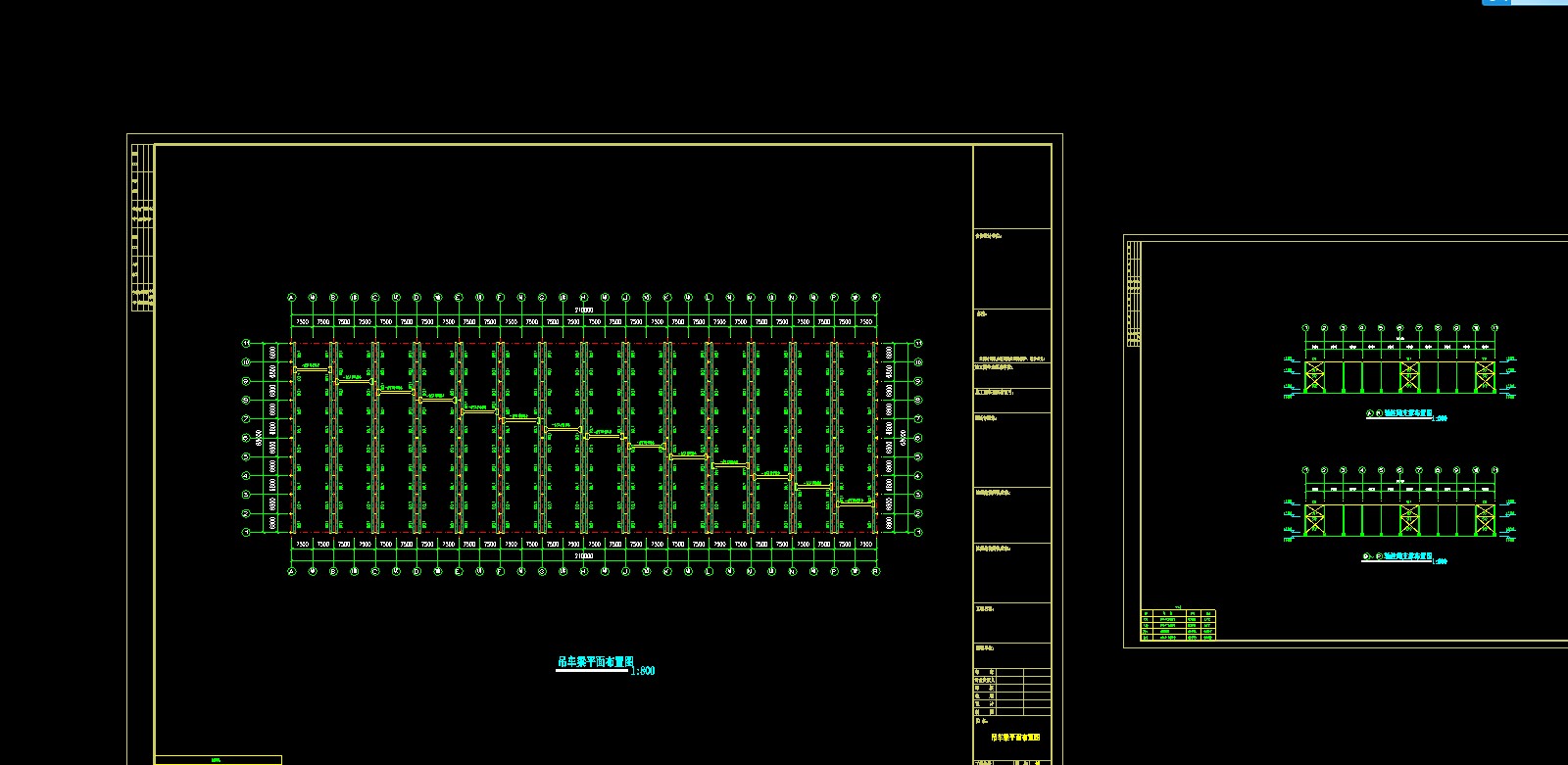Pick the right cross-braced bay in the lower elevation

(x=1486, y=520)
